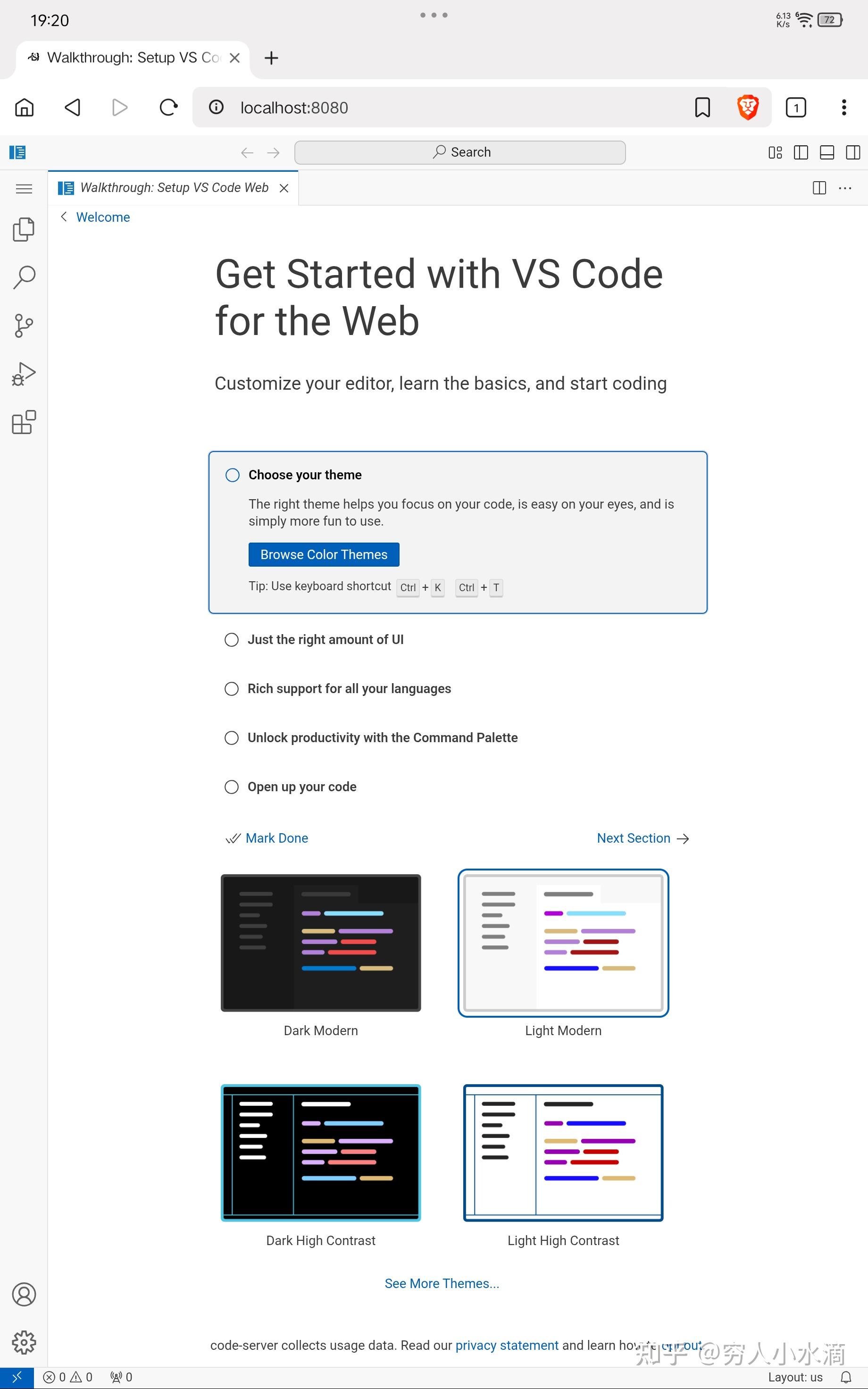Image resolution: width=868 pixels, height=1389 pixels.
Task: Open the Explorer view in activity bar
Action: coord(24,230)
